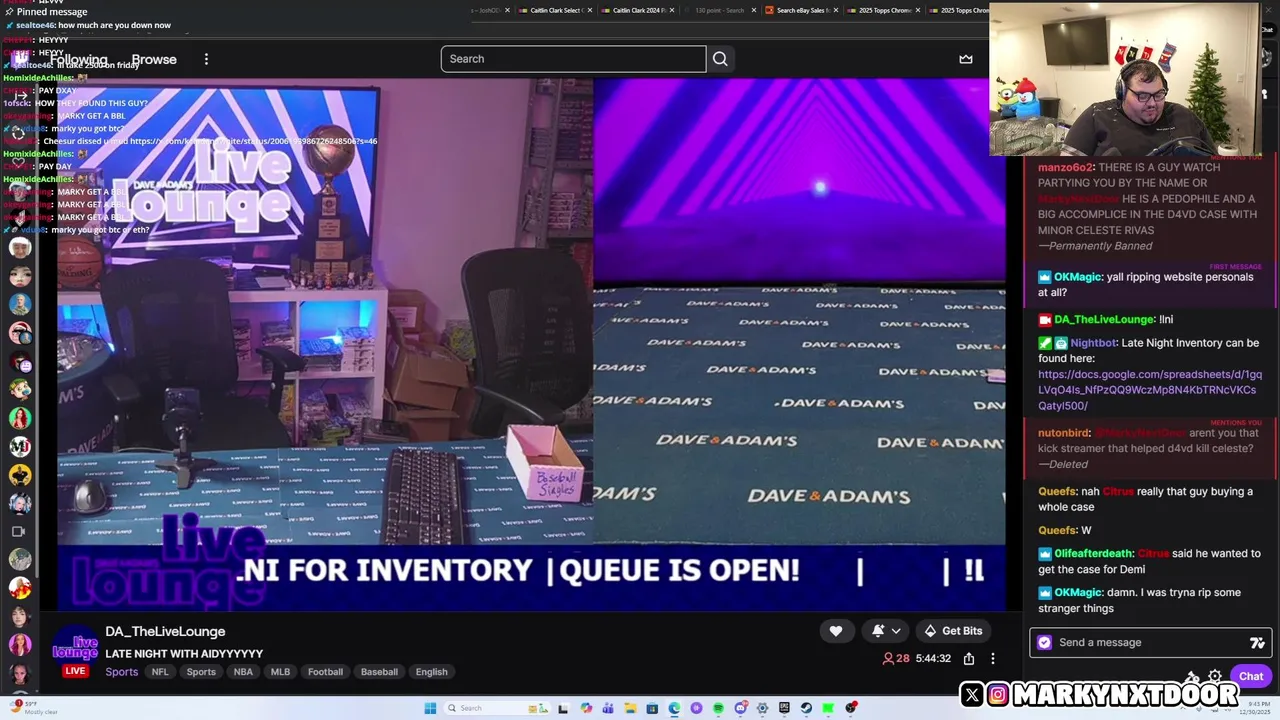Open emote picker in message box
Image resolution: width=1280 pixels, height=720 pixels.
(x=1257, y=643)
